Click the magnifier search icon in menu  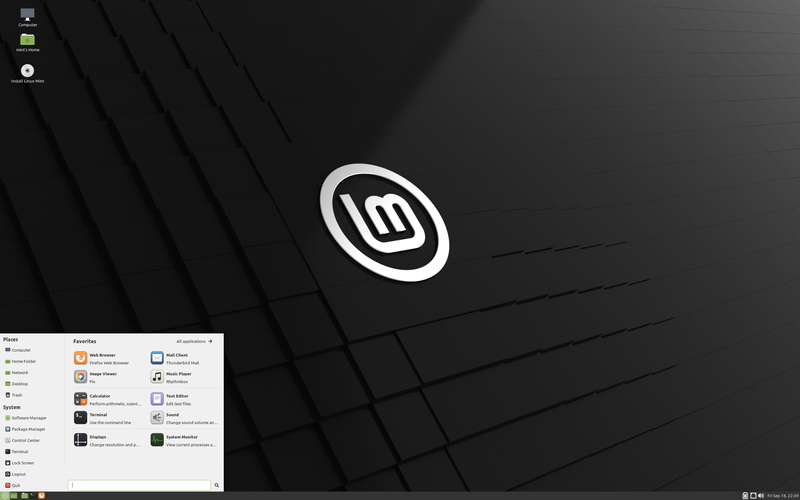[217, 485]
